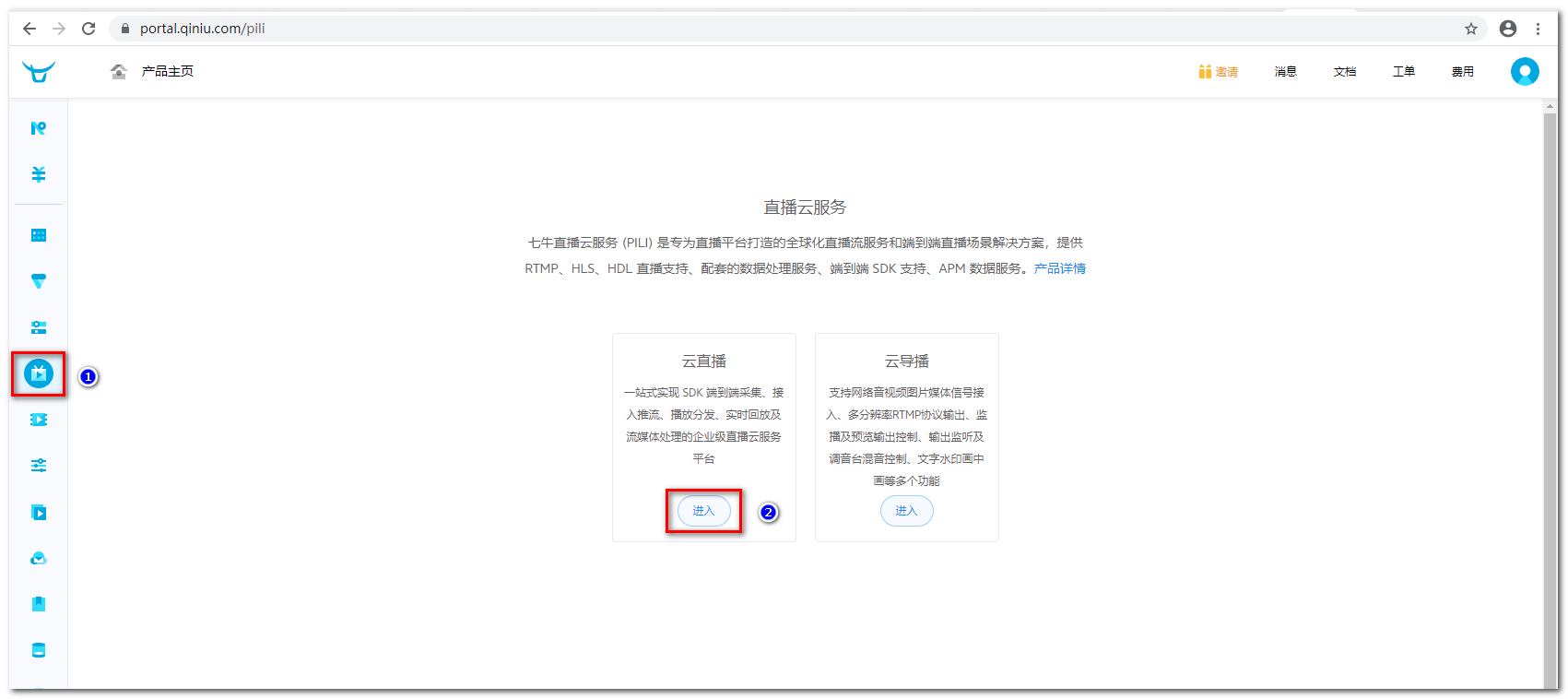
Task: Open the cloud sidebar icon
Action: click(39, 558)
